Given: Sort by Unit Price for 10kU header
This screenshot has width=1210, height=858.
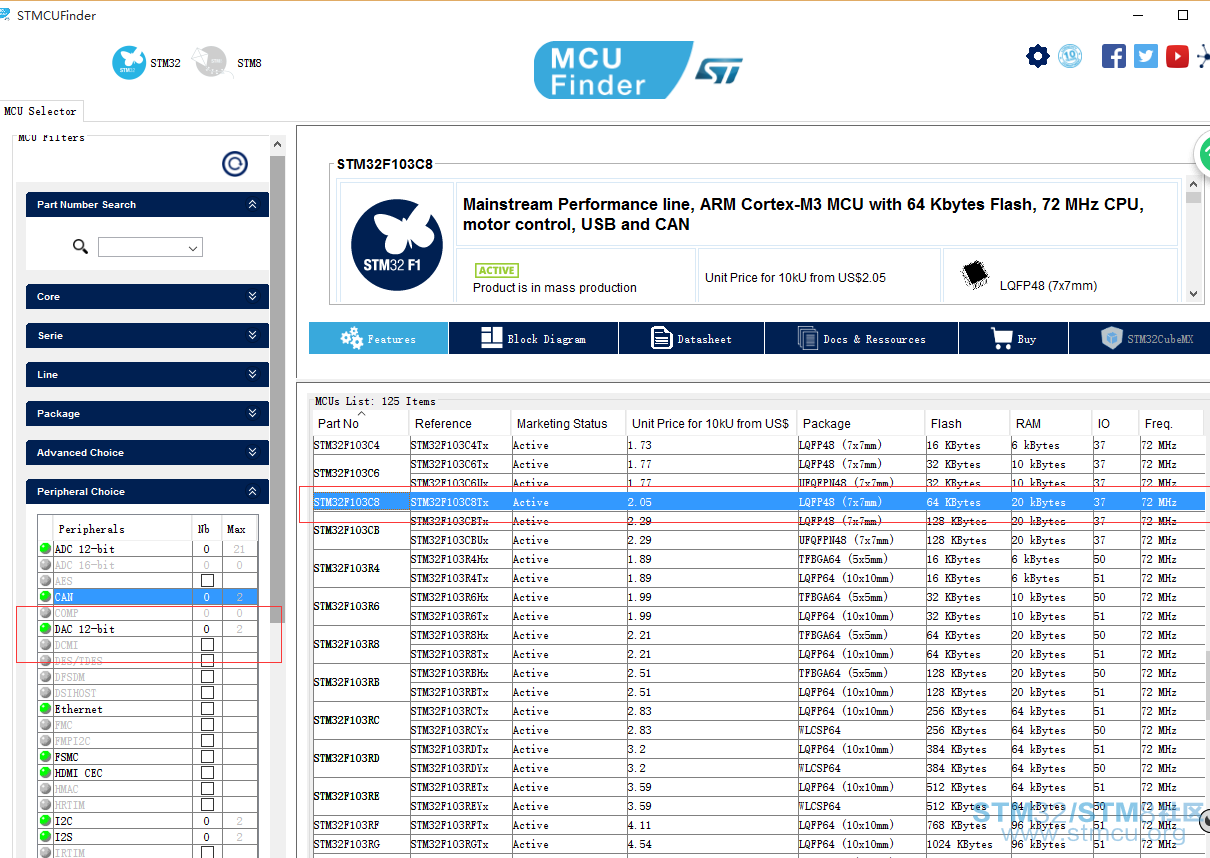Looking at the screenshot, I should pyautogui.click(x=711, y=423).
